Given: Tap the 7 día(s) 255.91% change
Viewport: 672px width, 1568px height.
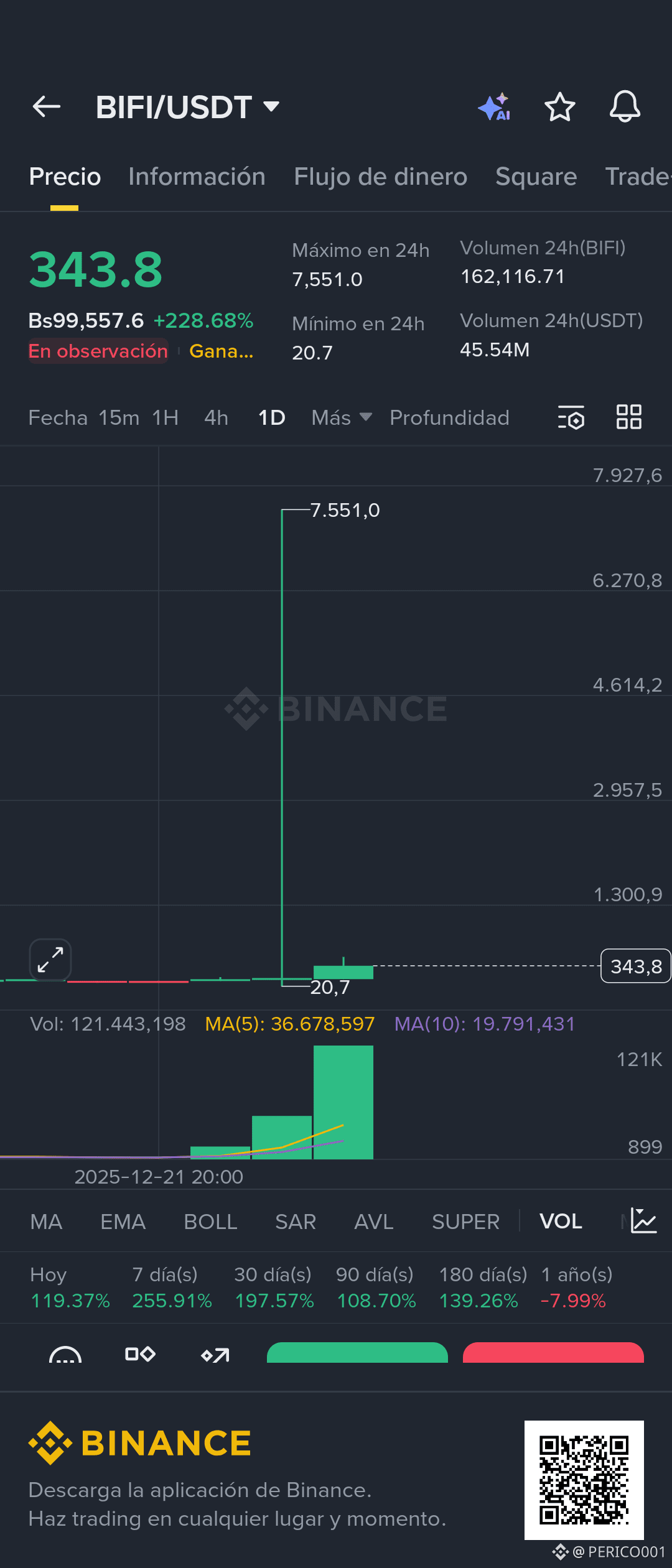Looking at the screenshot, I should tap(172, 1287).
